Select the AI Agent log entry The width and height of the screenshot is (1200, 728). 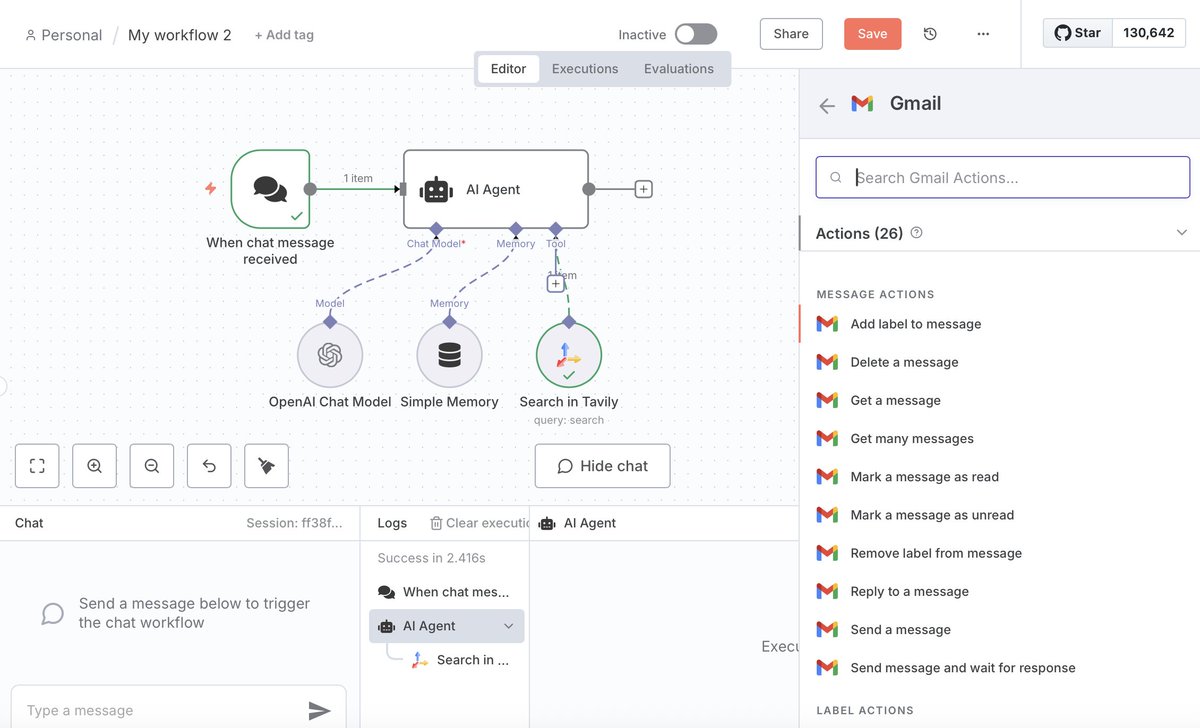(x=446, y=626)
